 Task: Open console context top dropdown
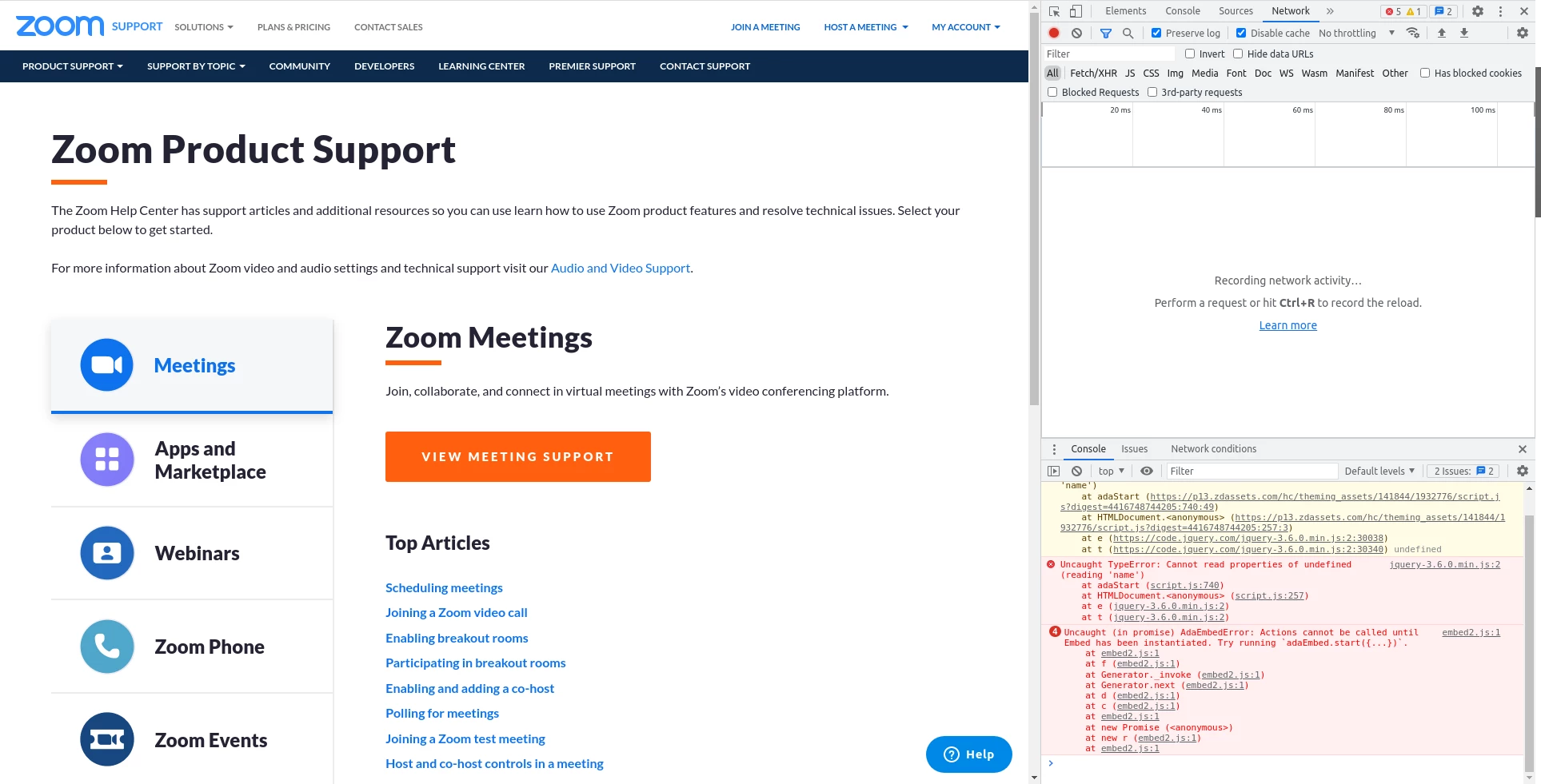coord(1111,471)
